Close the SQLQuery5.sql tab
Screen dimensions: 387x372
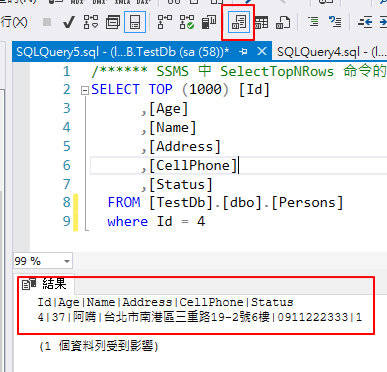pos(262,51)
